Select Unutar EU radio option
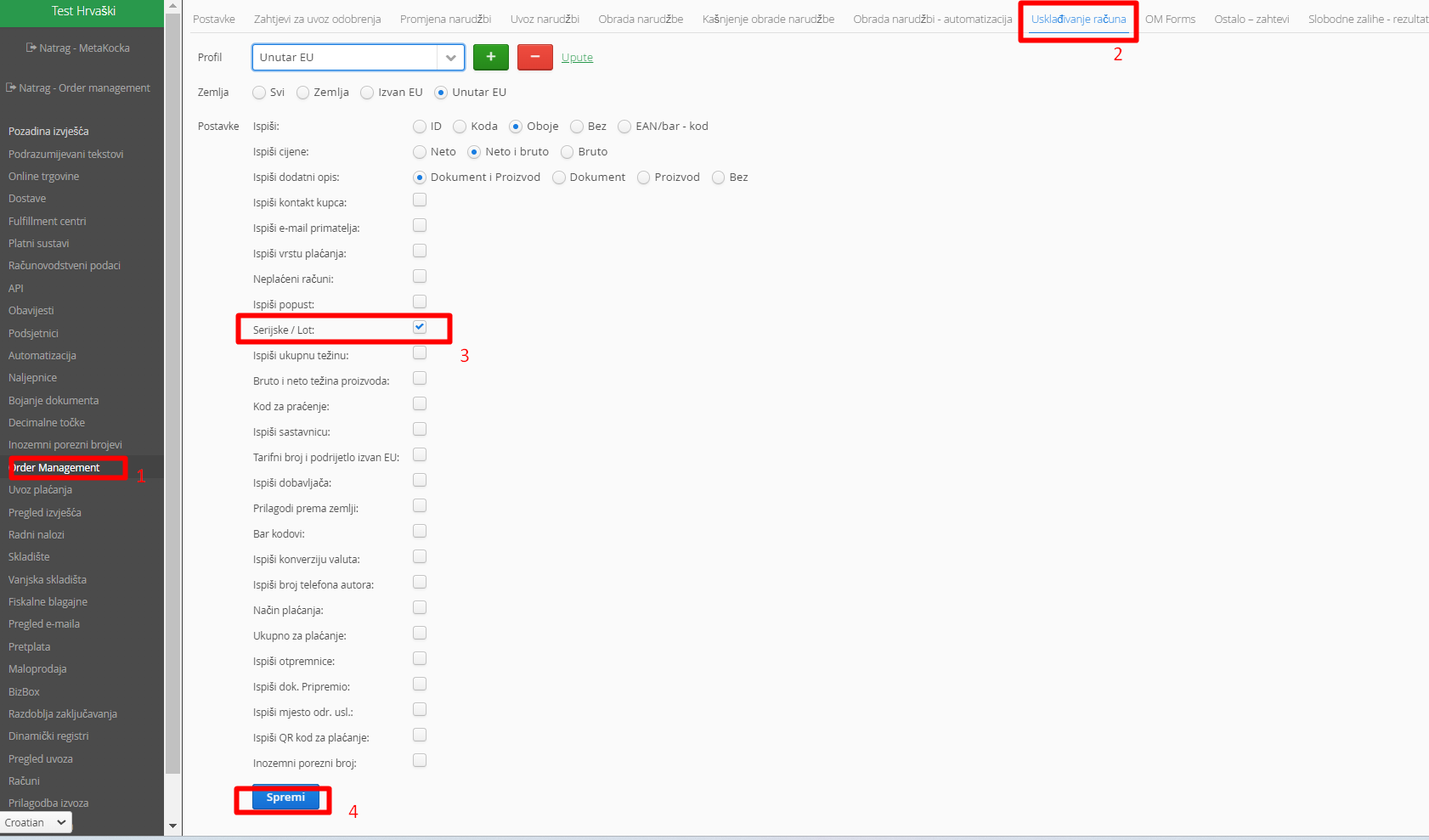 click(x=441, y=93)
